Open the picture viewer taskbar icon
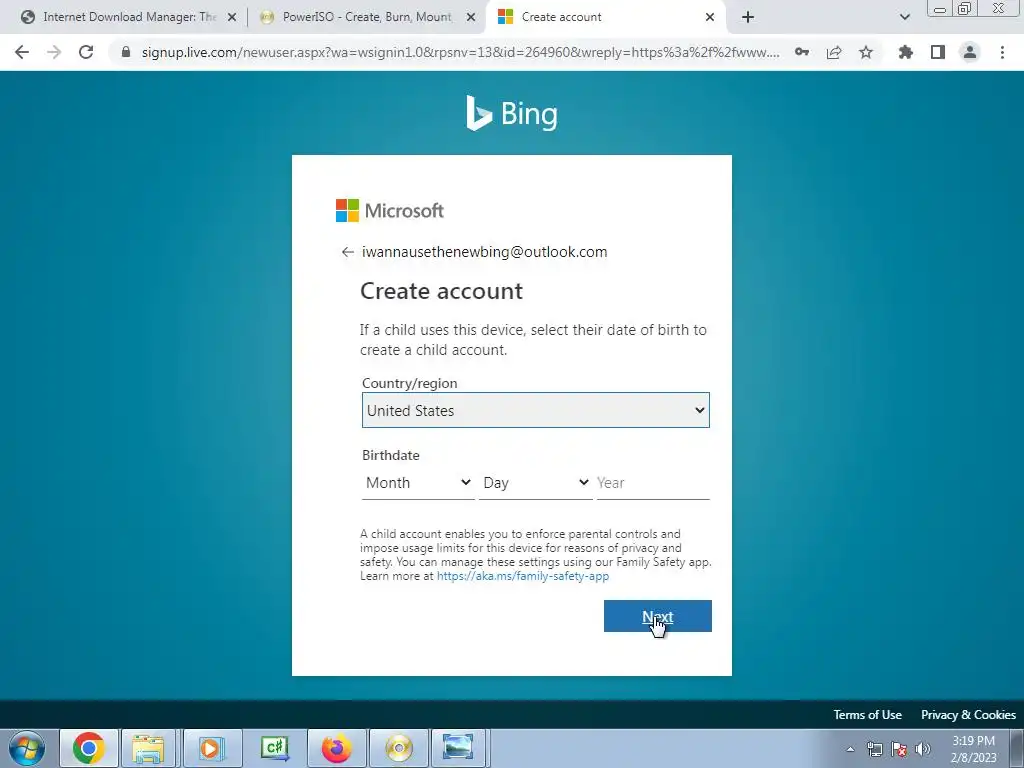Screen dimensions: 1024x768 [458, 748]
